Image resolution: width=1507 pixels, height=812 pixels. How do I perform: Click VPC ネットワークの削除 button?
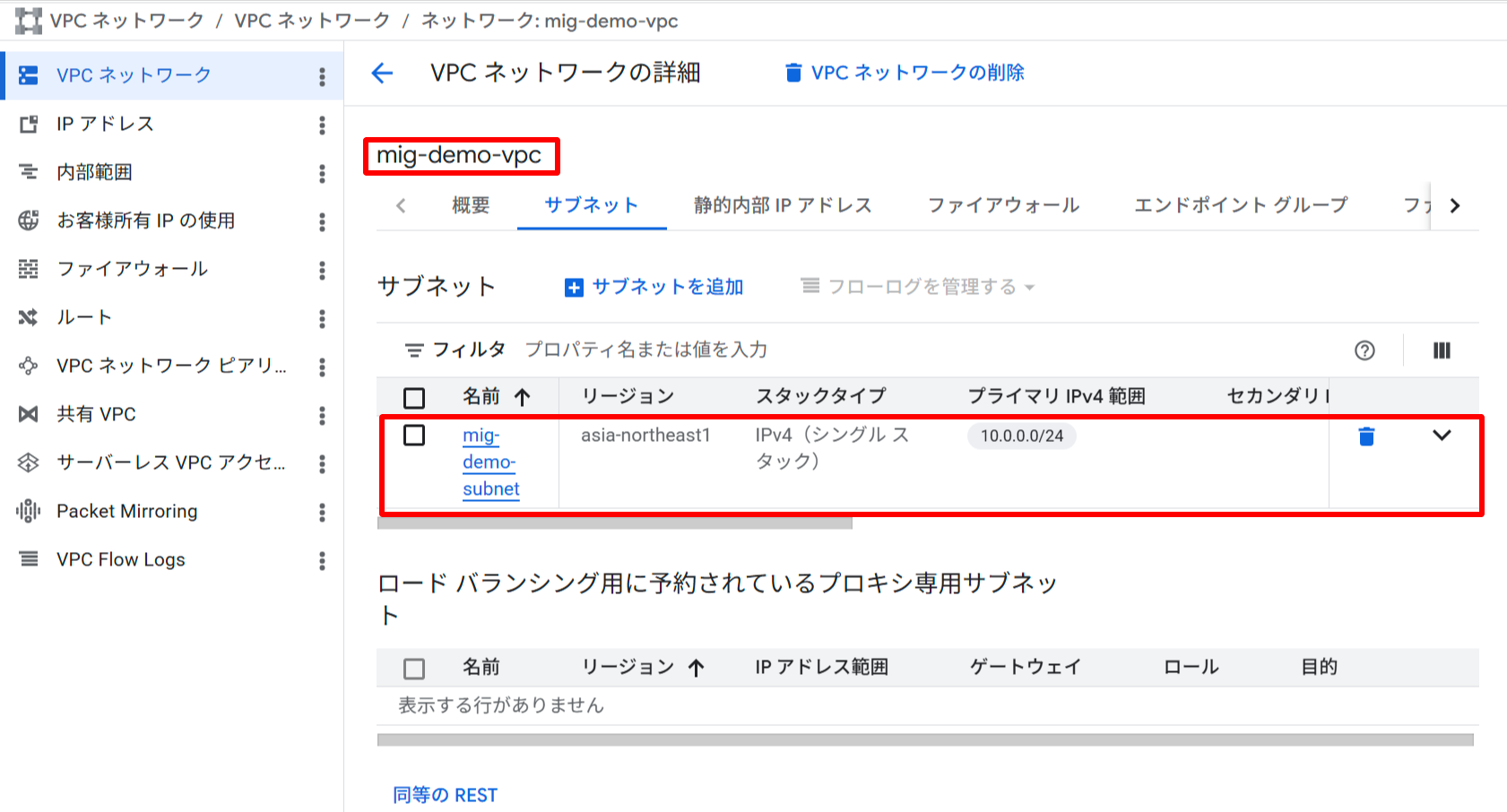point(905,73)
